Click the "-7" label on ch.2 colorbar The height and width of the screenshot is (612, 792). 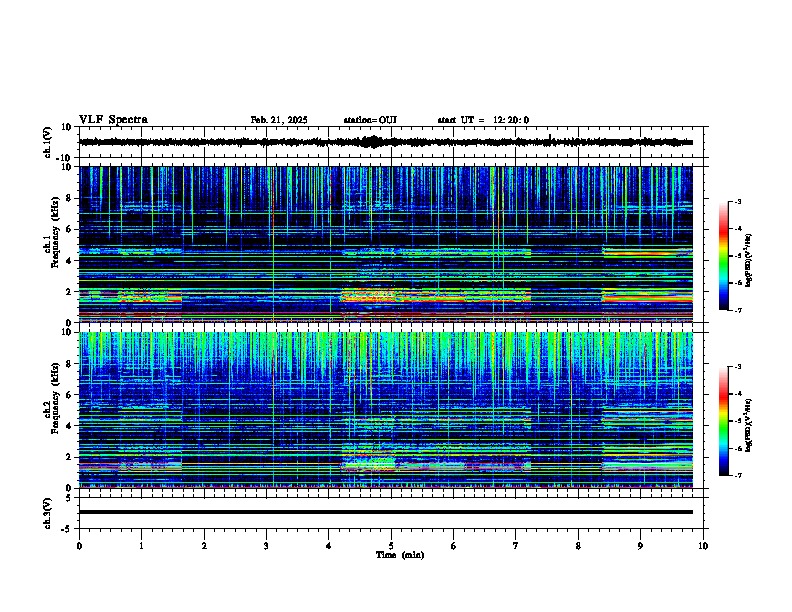coord(737,475)
